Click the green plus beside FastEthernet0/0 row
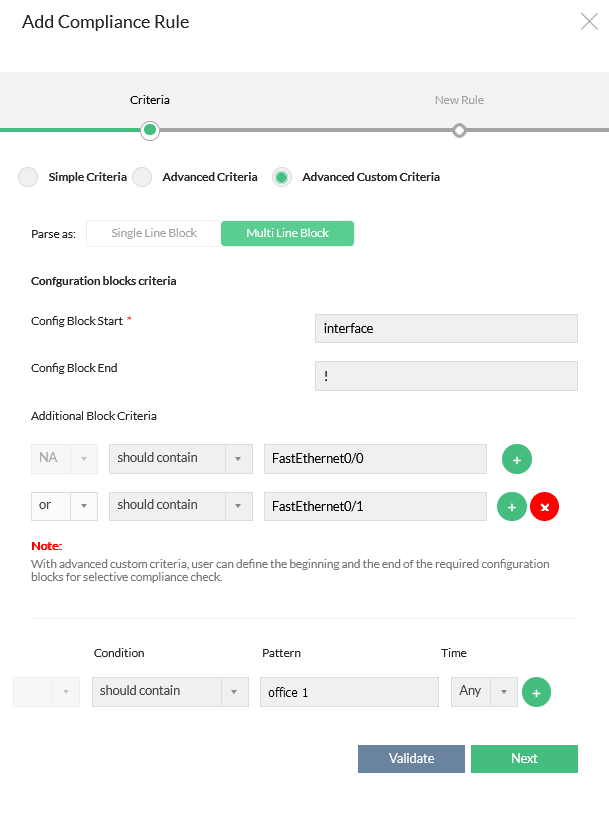 click(x=516, y=458)
